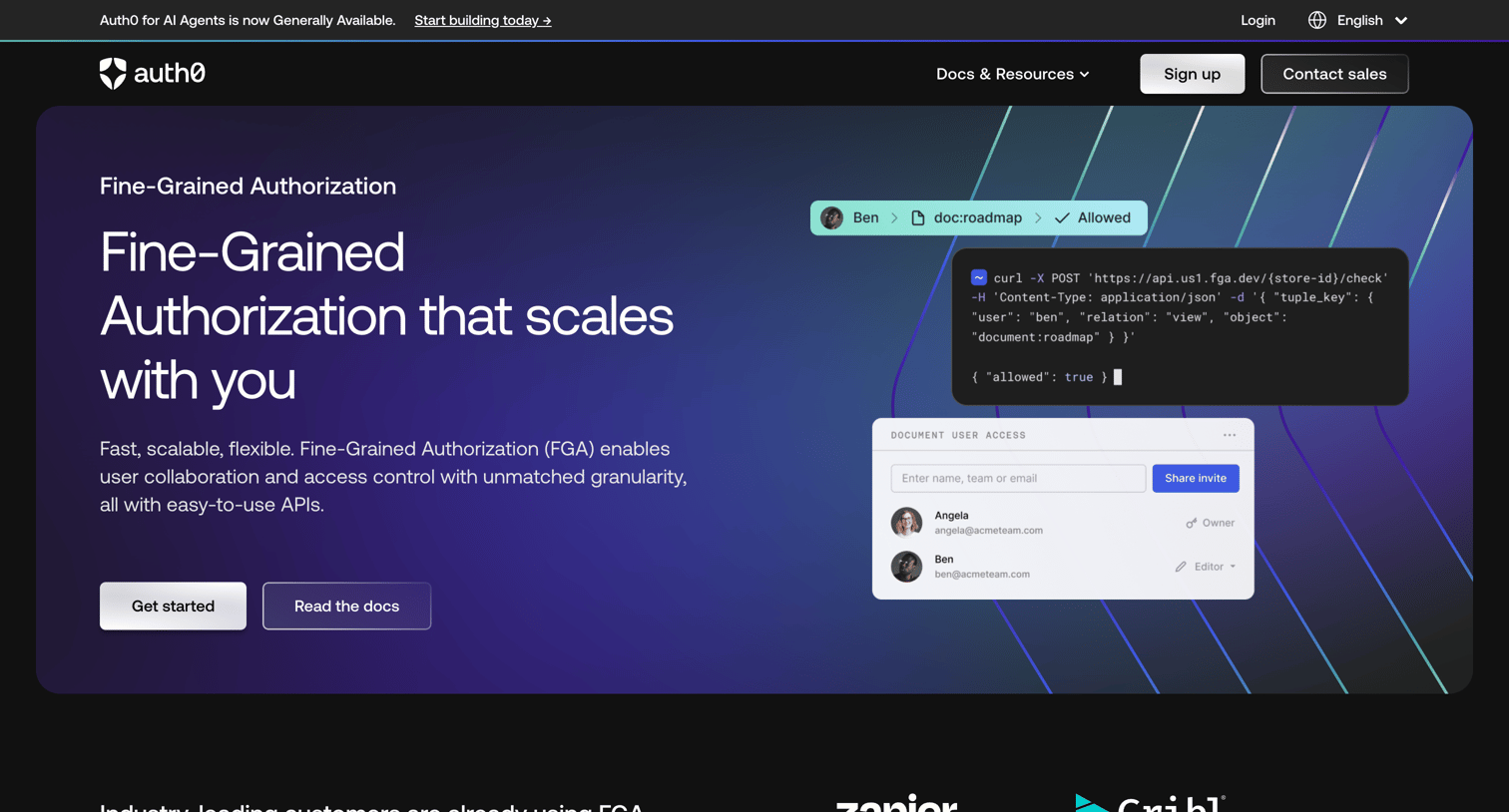
Task: Click the Share invite button
Action: [x=1196, y=478]
